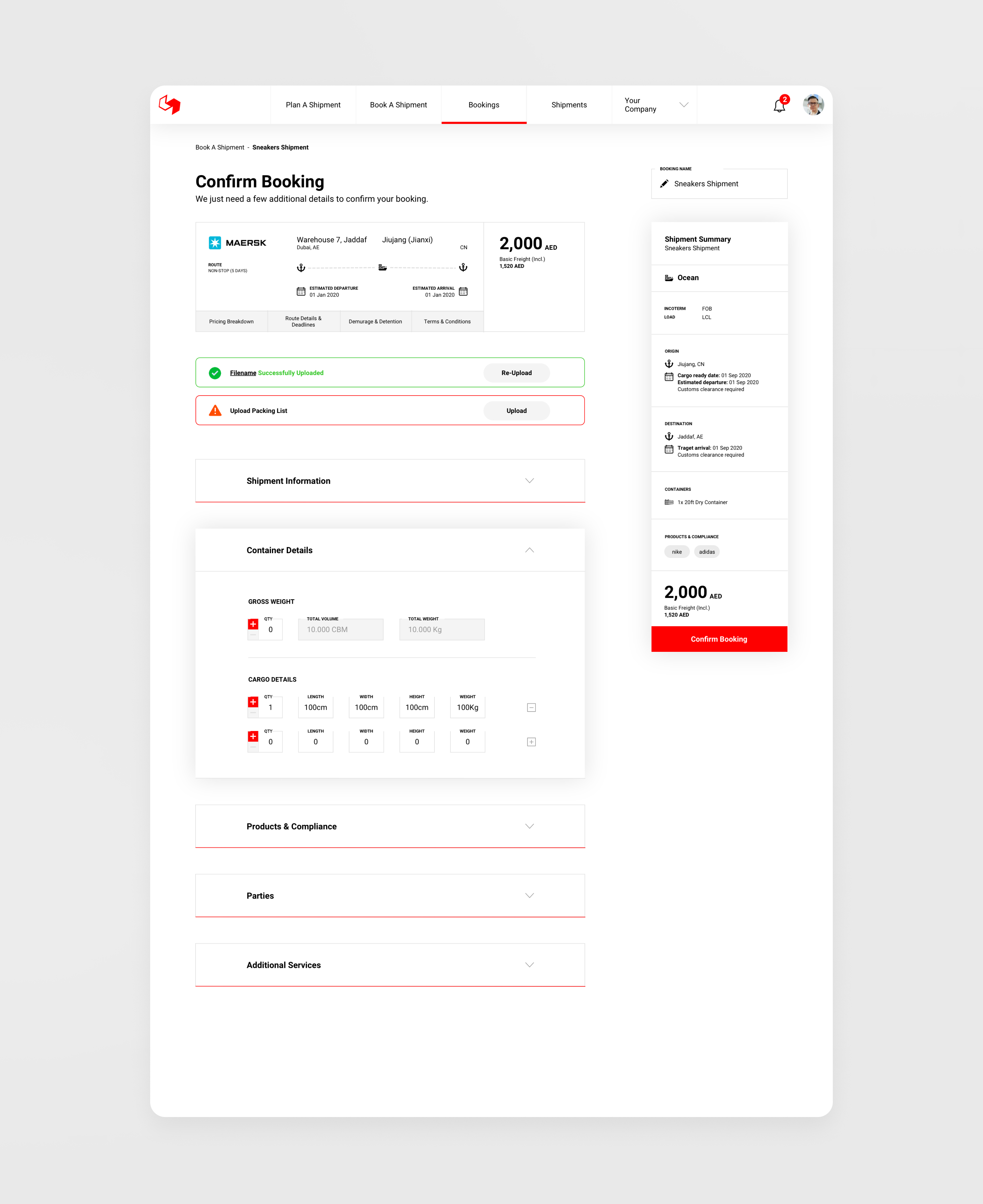Click the pencil edit icon beside booking name

(x=664, y=184)
